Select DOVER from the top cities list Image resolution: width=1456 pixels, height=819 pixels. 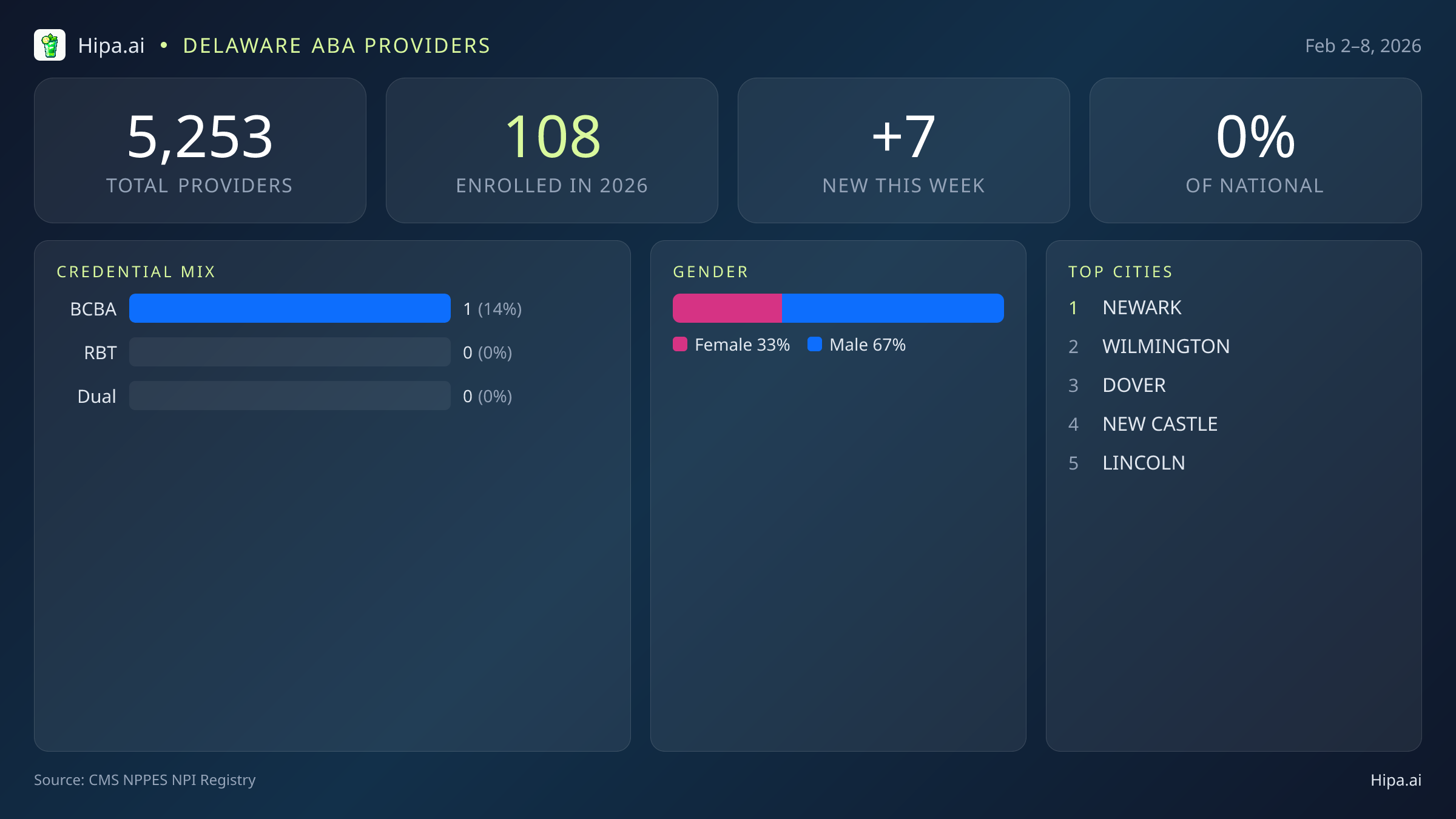(1133, 385)
